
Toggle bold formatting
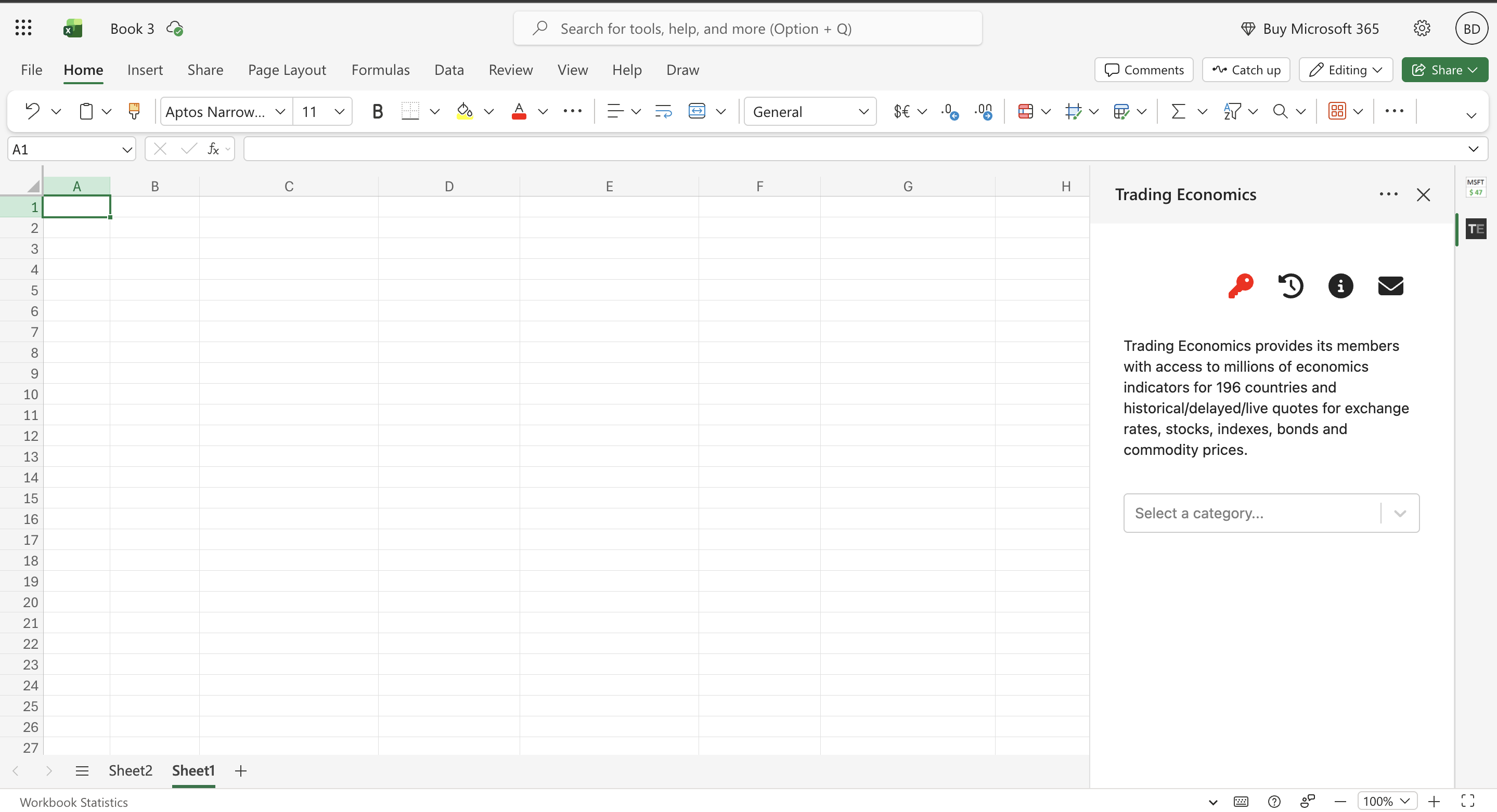(x=377, y=111)
